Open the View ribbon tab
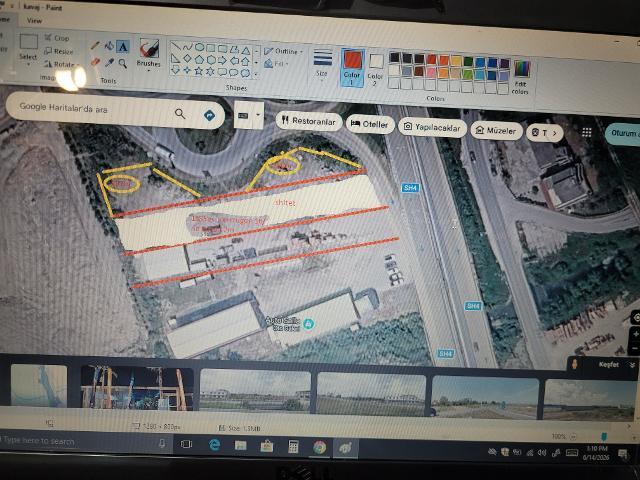 click(35, 20)
